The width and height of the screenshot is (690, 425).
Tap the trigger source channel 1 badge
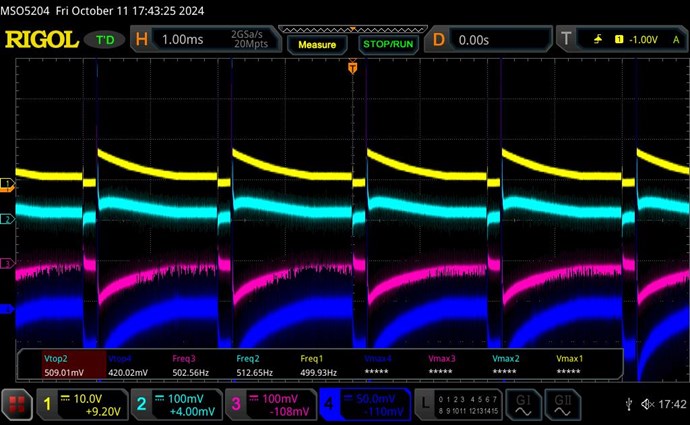coord(619,40)
